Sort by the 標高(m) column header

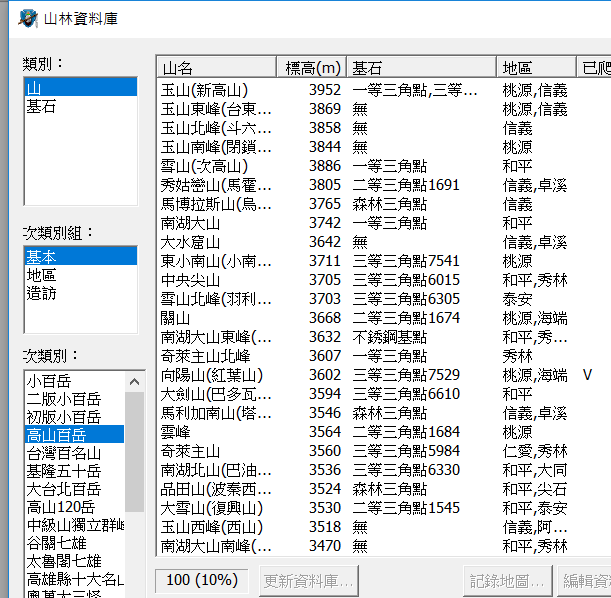coord(311,67)
